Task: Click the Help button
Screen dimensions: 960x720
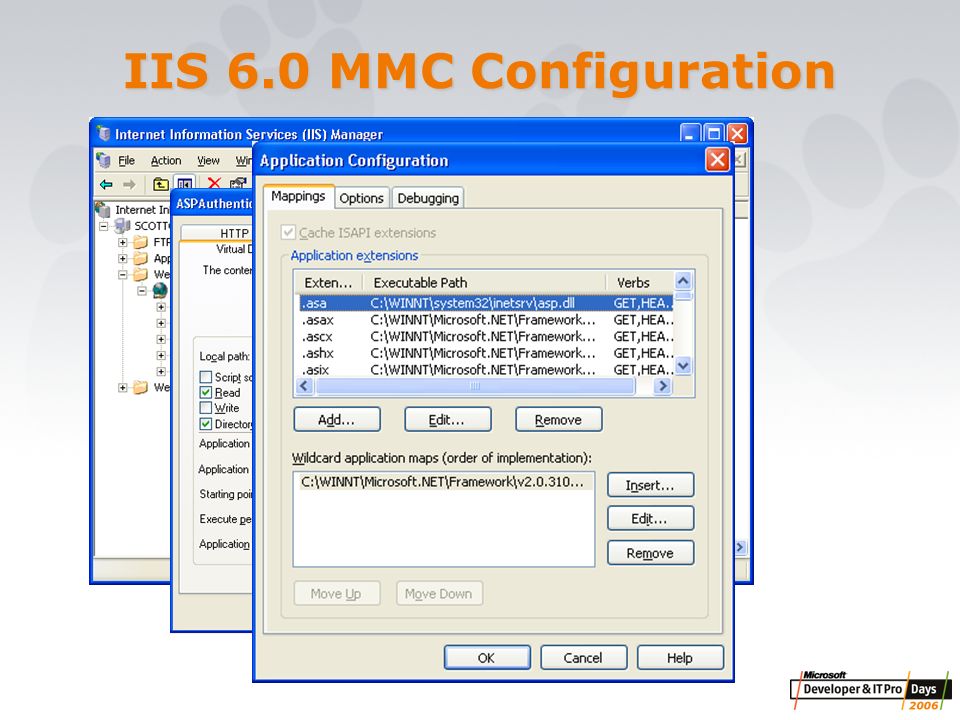Action: (x=680, y=658)
